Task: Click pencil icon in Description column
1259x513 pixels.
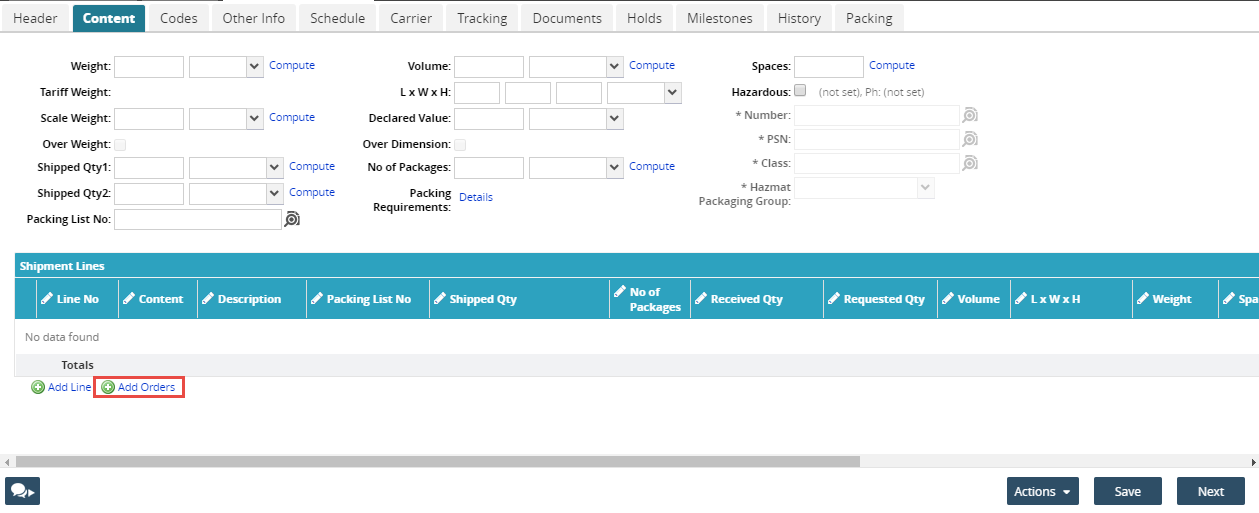Action: [x=207, y=298]
